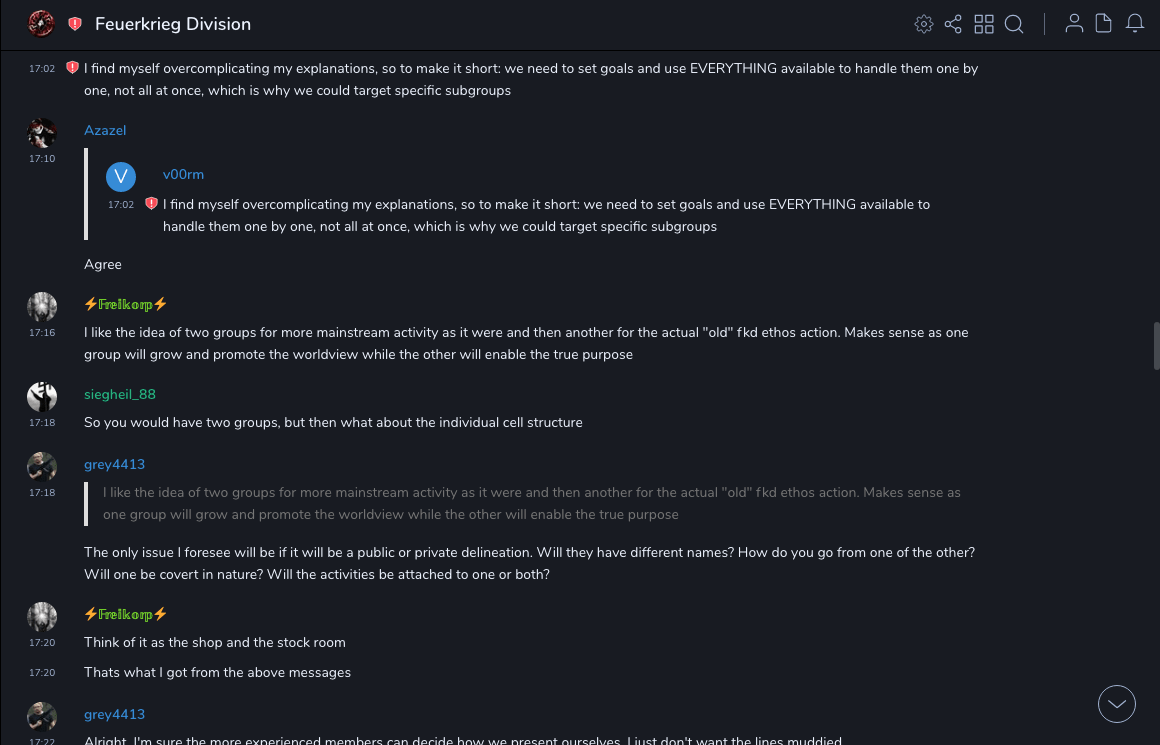This screenshot has width=1160, height=745.
Task: Open the members person icon
Action: pyautogui.click(x=1074, y=24)
